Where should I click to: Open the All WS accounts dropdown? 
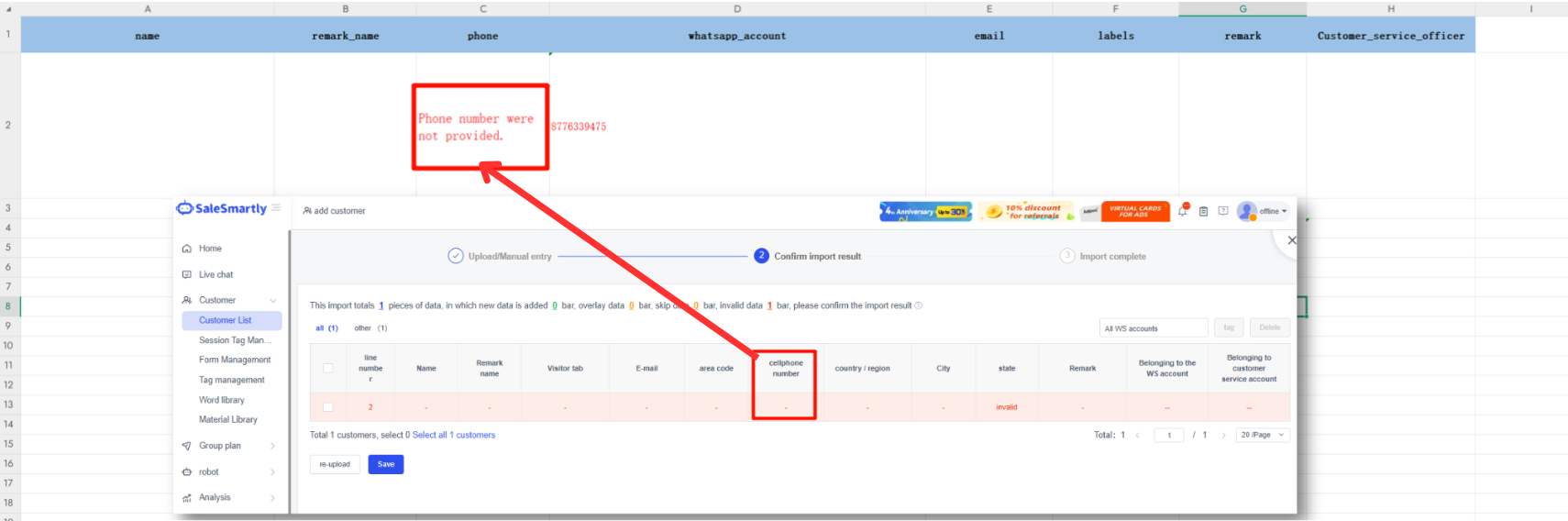click(x=1154, y=328)
